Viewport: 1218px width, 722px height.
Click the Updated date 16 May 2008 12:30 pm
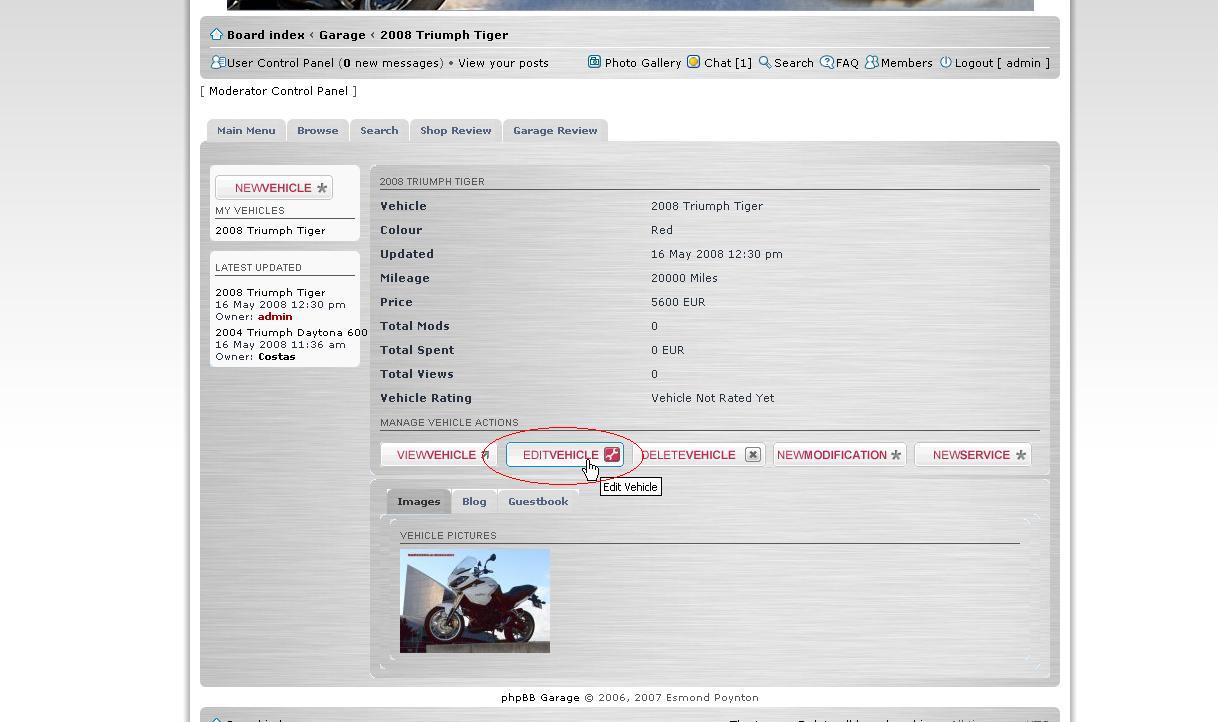[717, 254]
